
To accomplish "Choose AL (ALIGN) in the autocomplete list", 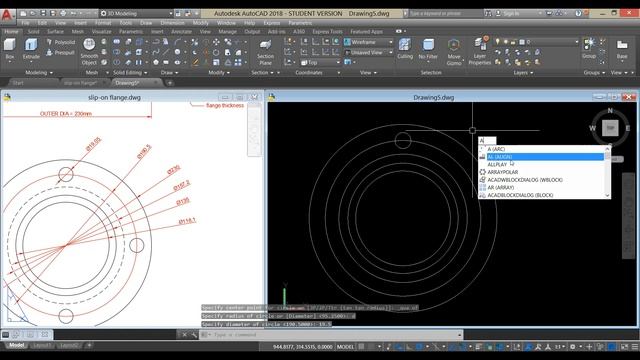I will pos(541,157).
